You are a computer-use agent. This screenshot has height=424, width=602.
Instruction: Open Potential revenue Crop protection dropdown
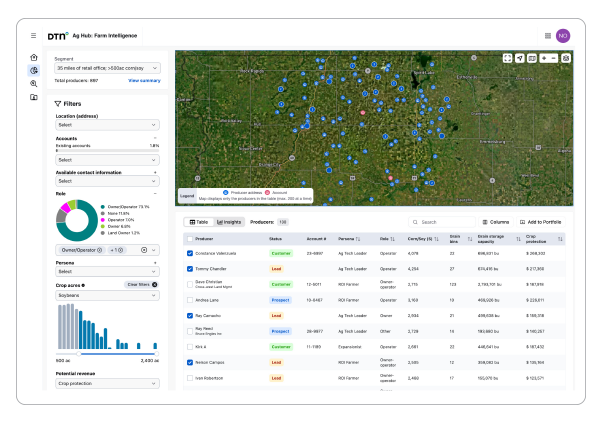click(107, 383)
